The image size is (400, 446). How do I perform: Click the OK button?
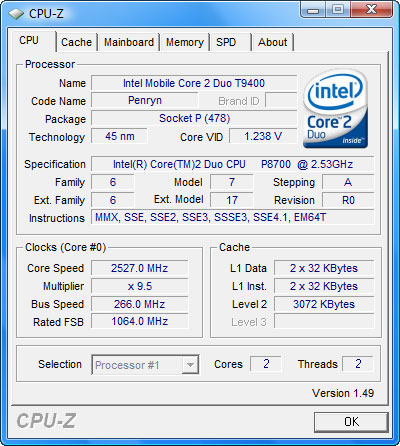point(351,422)
